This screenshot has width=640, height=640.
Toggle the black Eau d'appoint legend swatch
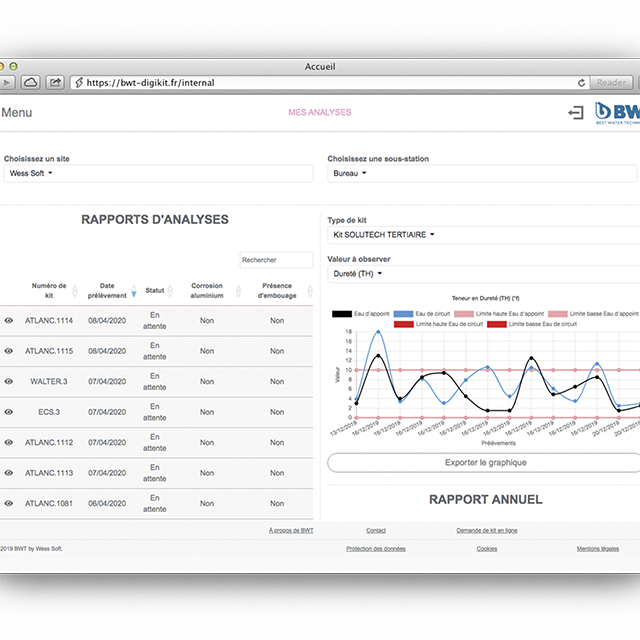[341, 313]
